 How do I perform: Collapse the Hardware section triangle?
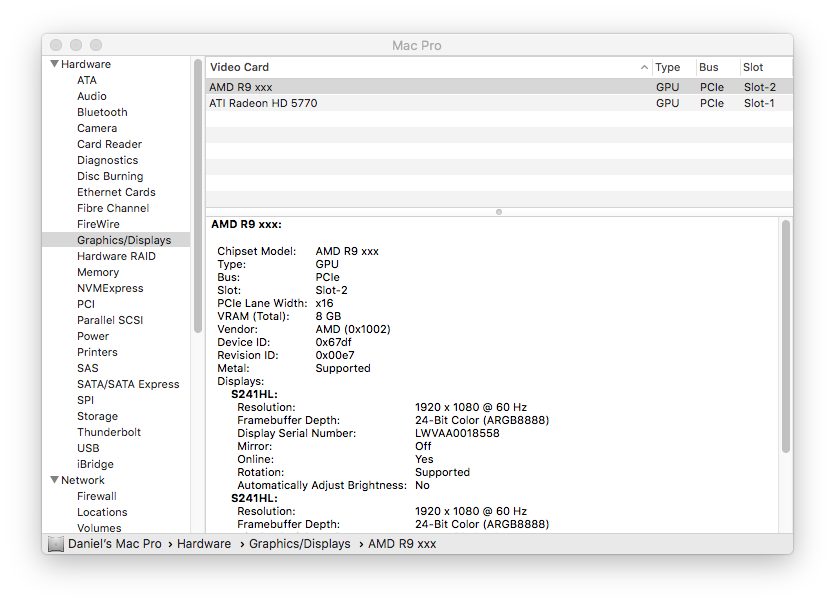pos(54,64)
